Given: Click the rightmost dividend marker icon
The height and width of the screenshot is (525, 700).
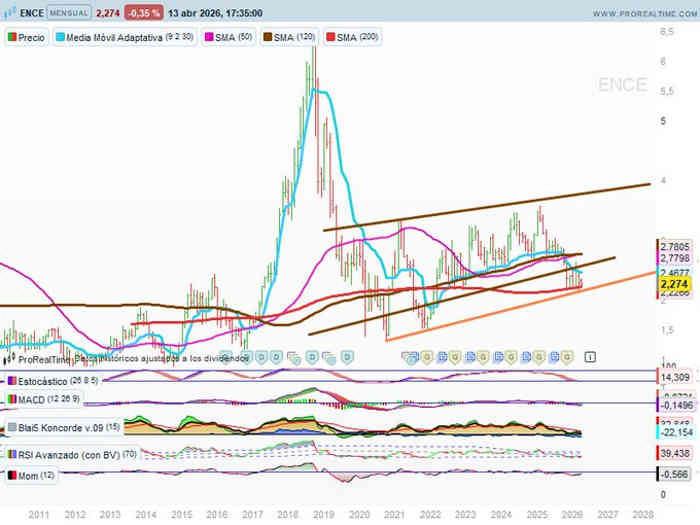Looking at the screenshot, I should click(567, 355).
